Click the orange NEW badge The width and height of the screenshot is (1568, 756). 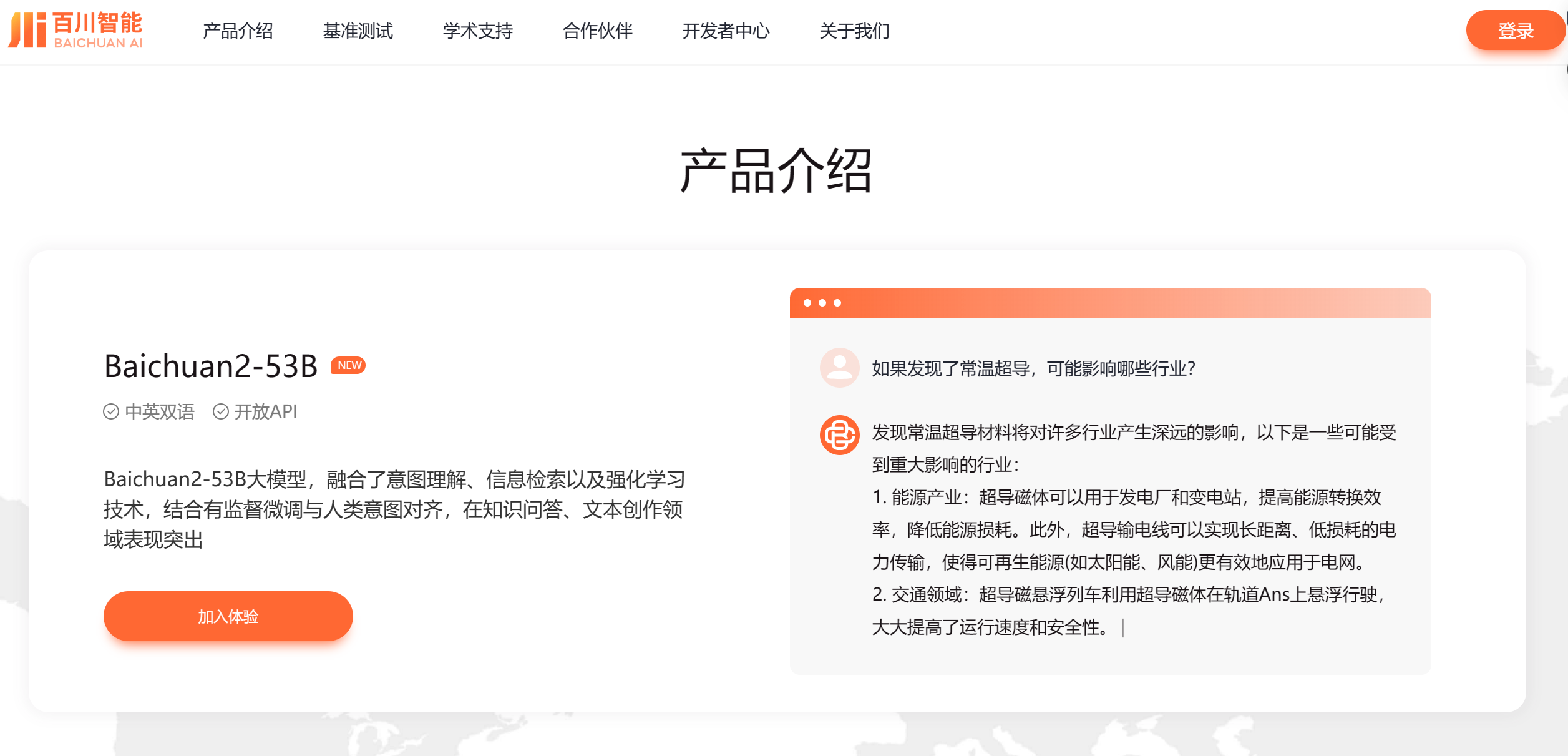pos(348,365)
